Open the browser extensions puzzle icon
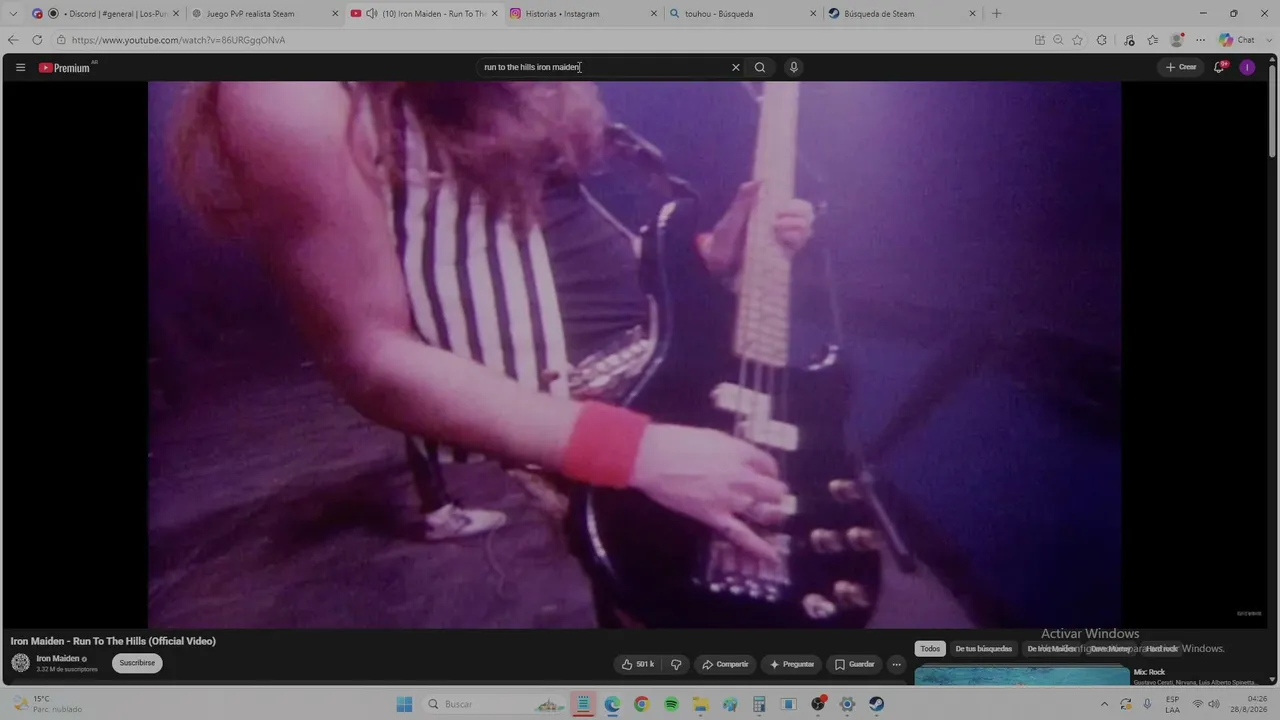This screenshot has height=720, width=1280. tap(1102, 40)
